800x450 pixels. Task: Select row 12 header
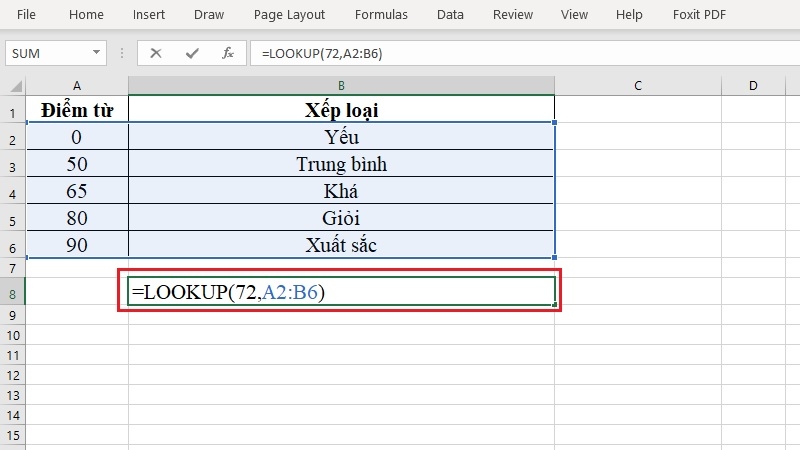pos(12,375)
